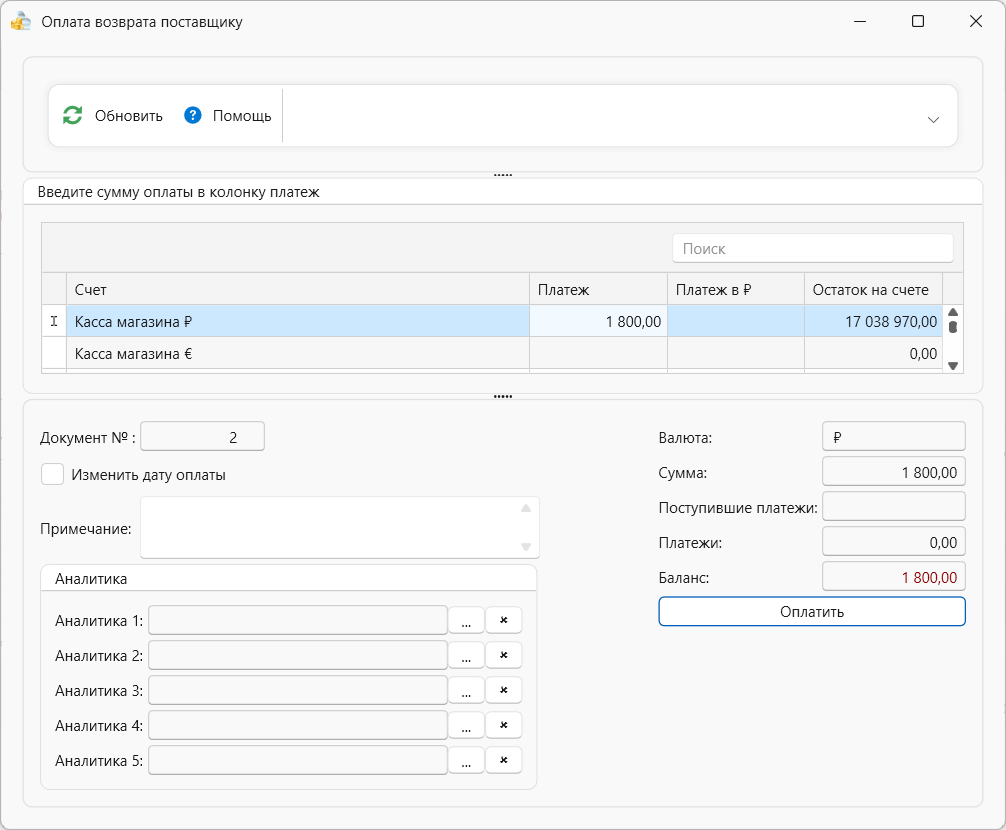
Task: Clear Аналитика 4 with its × button
Action: click(504, 725)
